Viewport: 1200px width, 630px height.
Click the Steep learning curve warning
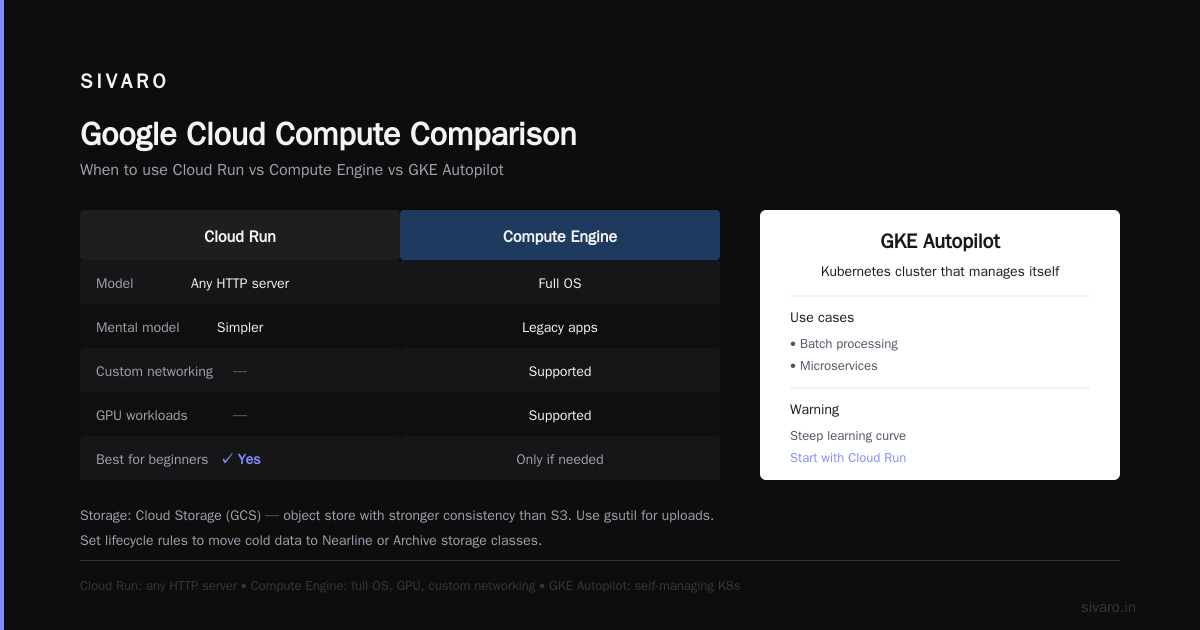pyautogui.click(x=848, y=436)
